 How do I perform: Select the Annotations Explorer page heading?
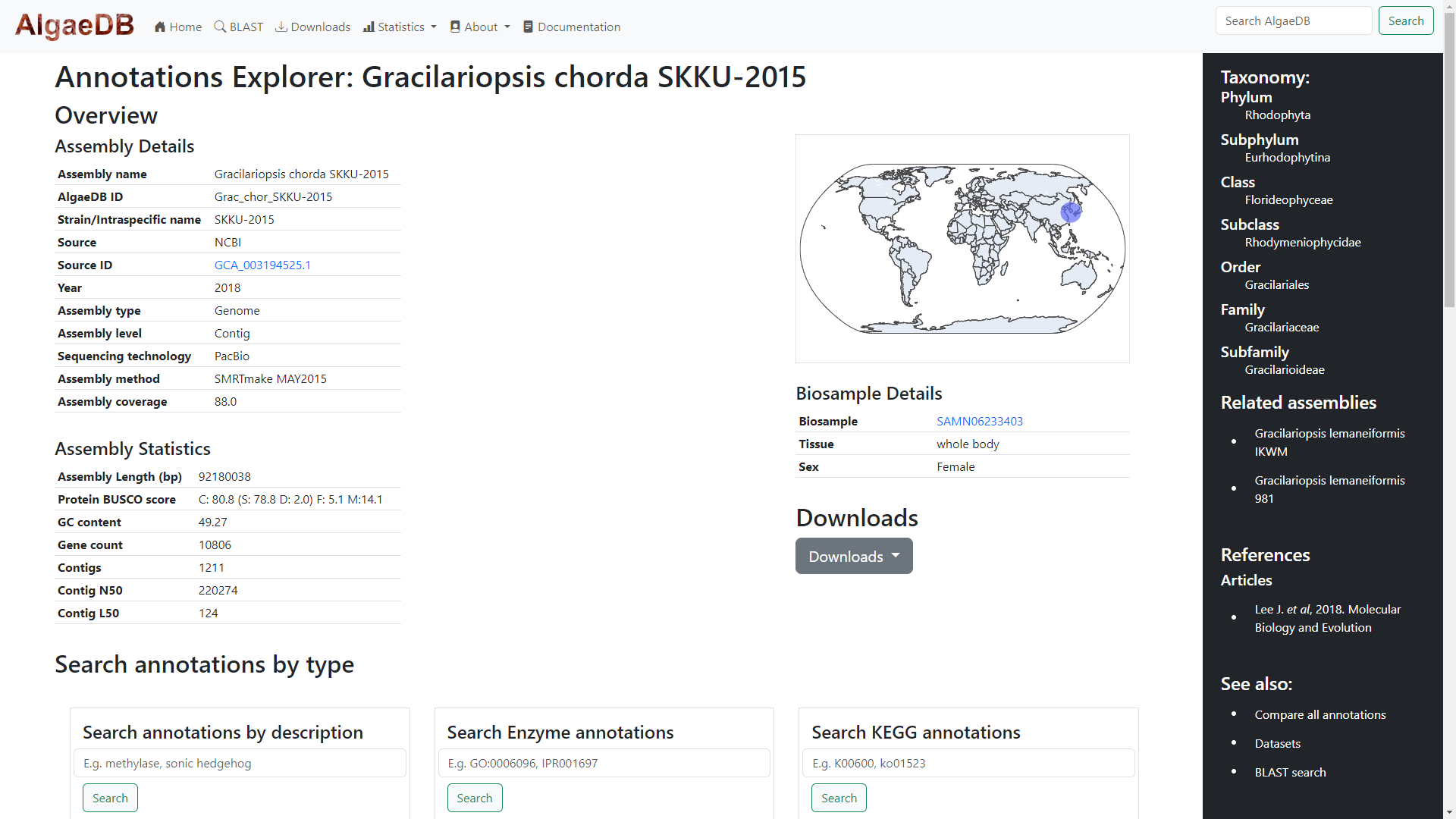click(x=430, y=77)
